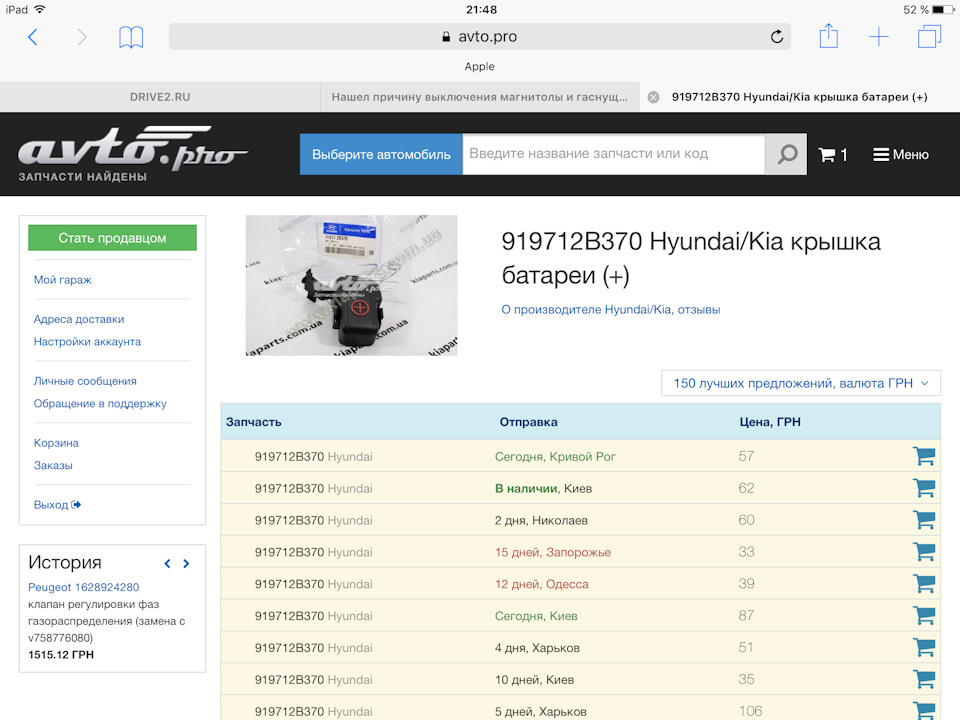This screenshot has height=720, width=960.
Task: Click the magnifier search button
Action: point(786,154)
